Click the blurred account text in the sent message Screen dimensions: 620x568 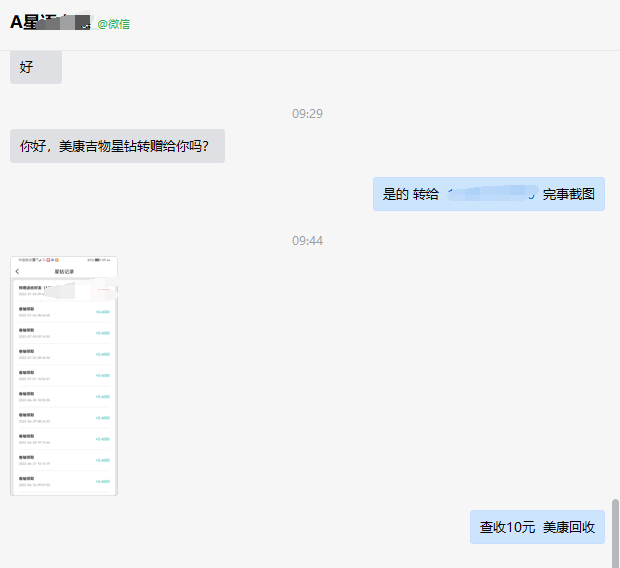click(x=490, y=194)
